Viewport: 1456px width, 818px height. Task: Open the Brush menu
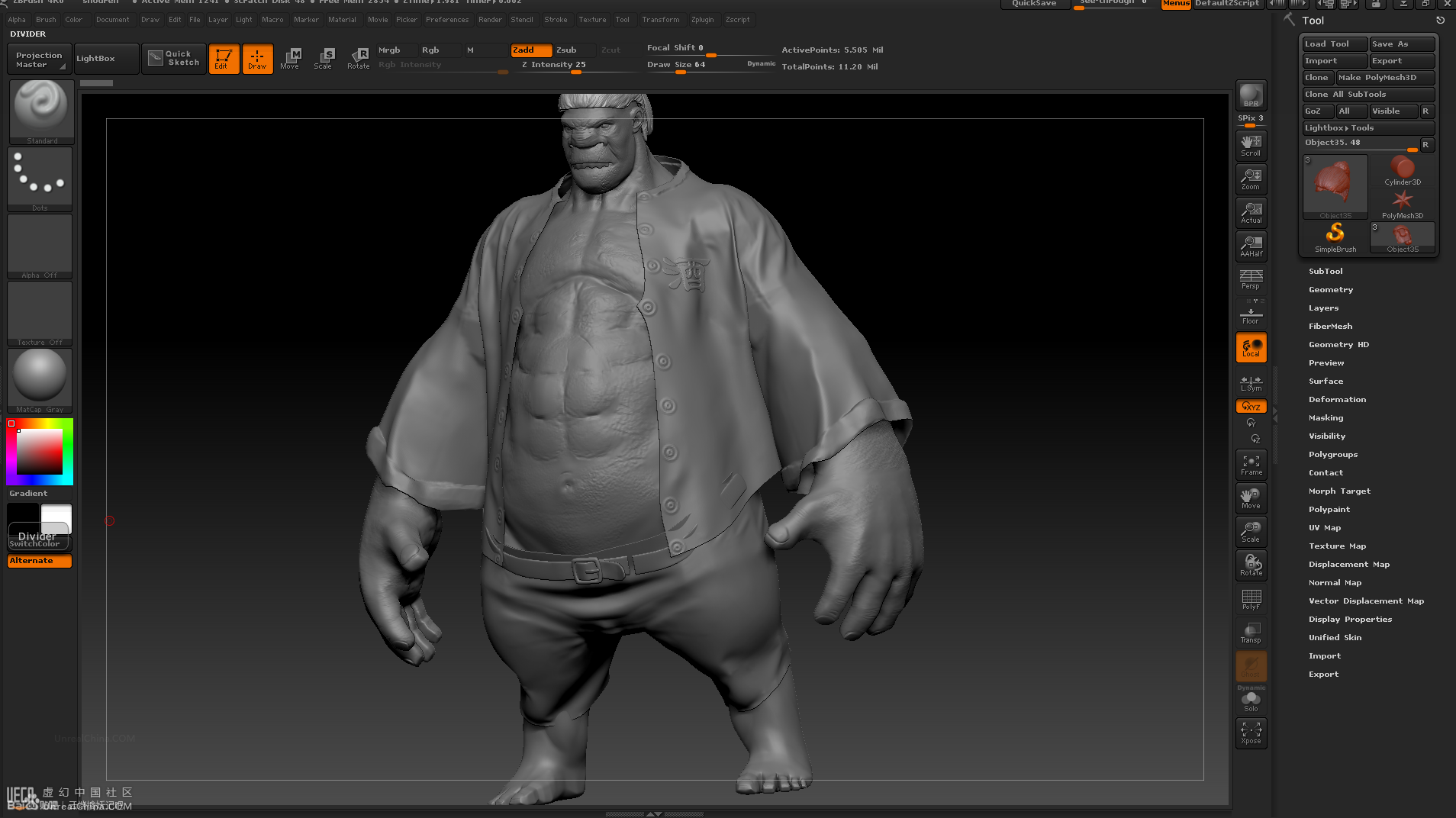(x=46, y=20)
